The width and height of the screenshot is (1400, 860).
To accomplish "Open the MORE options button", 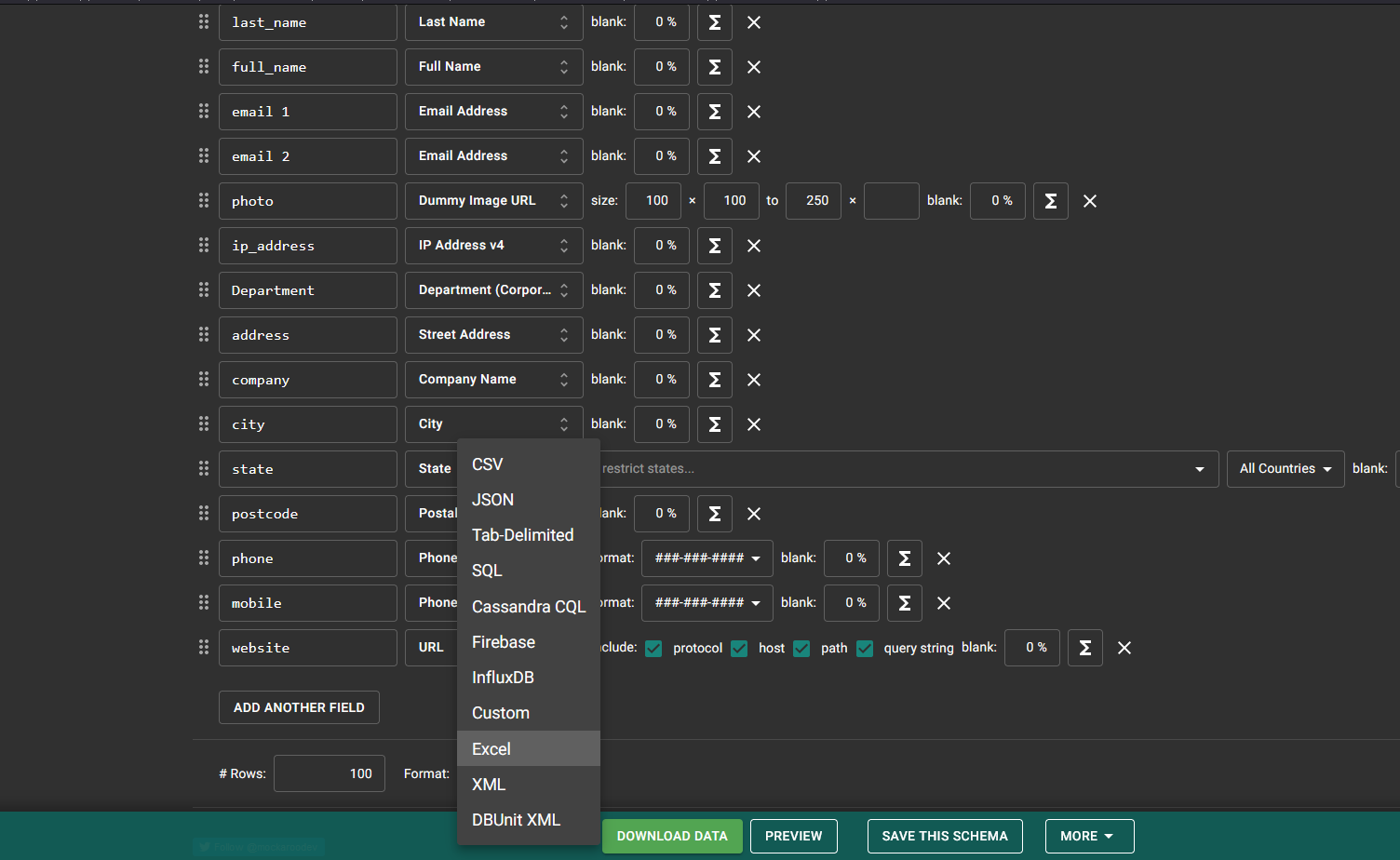I will pos(1089,836).
